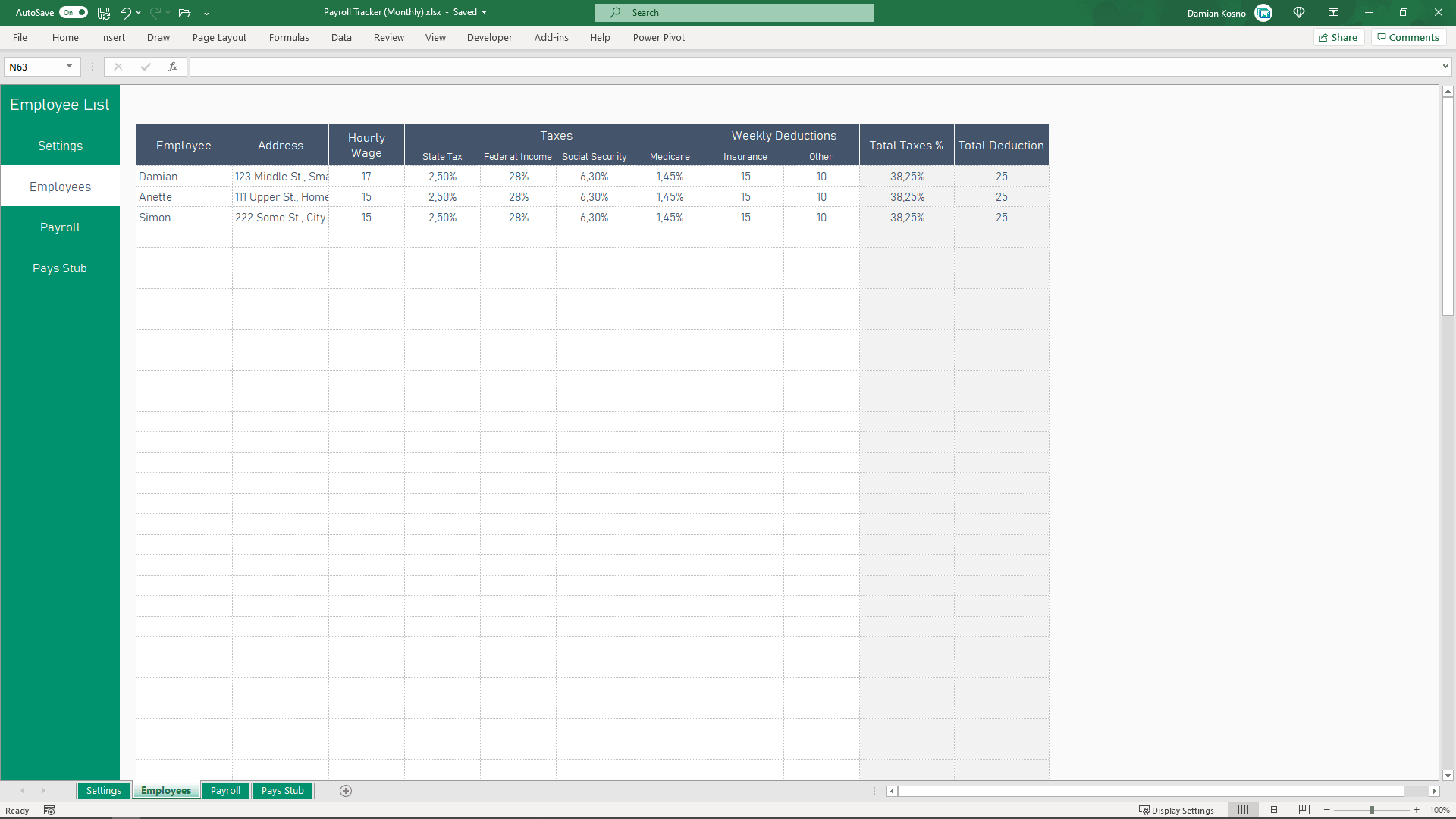
Task: Open the Formulas ribbon tab
Action: click(289, 37)
